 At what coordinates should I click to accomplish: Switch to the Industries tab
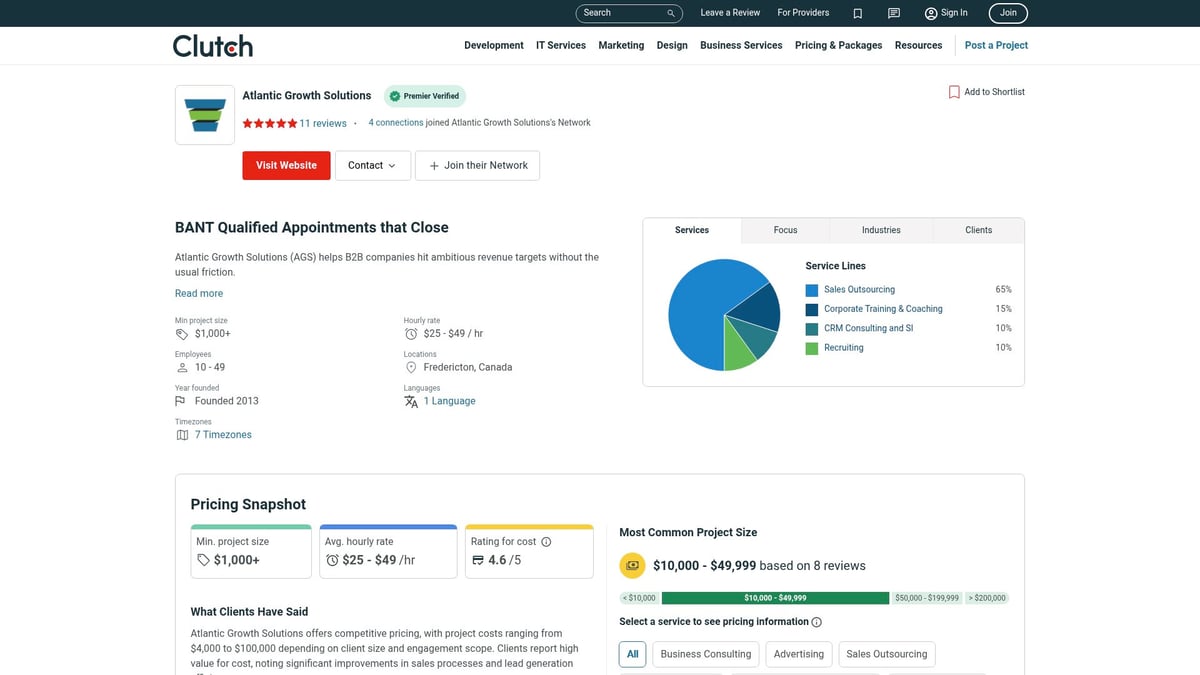click(x=881, y=230)
